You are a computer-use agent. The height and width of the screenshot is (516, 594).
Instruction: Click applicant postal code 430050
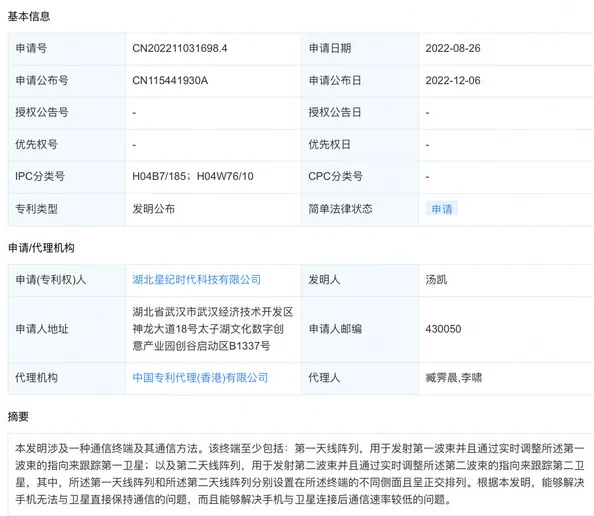click(x=443, y=329)
